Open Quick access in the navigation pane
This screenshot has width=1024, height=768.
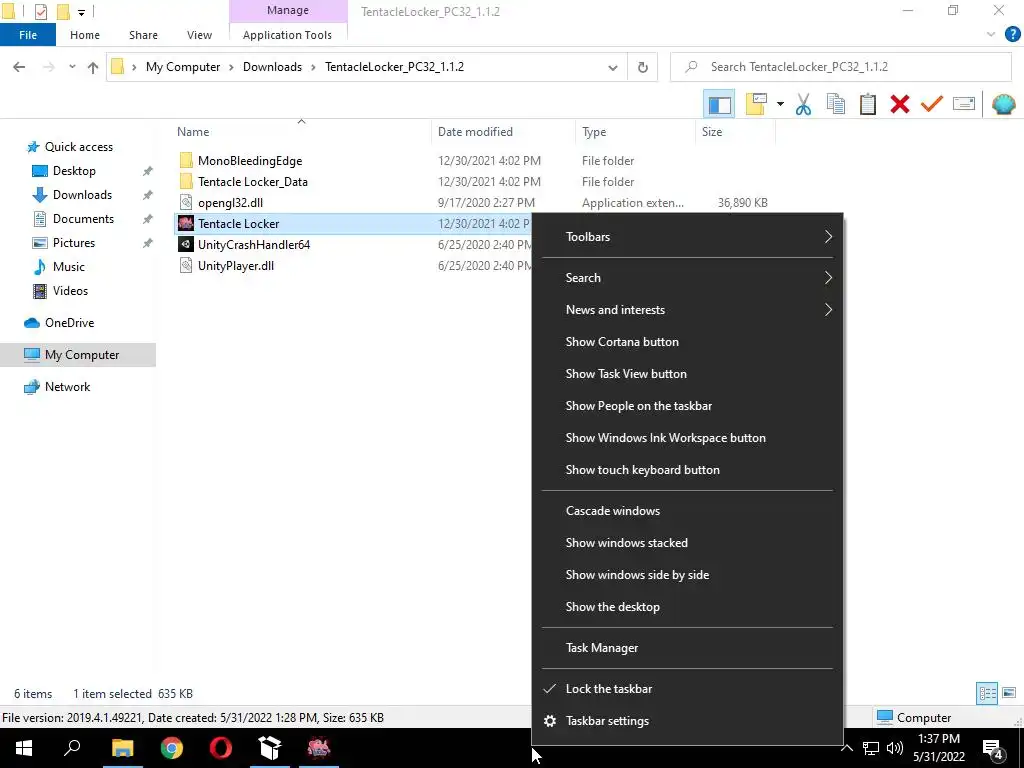tap(78, 147)
